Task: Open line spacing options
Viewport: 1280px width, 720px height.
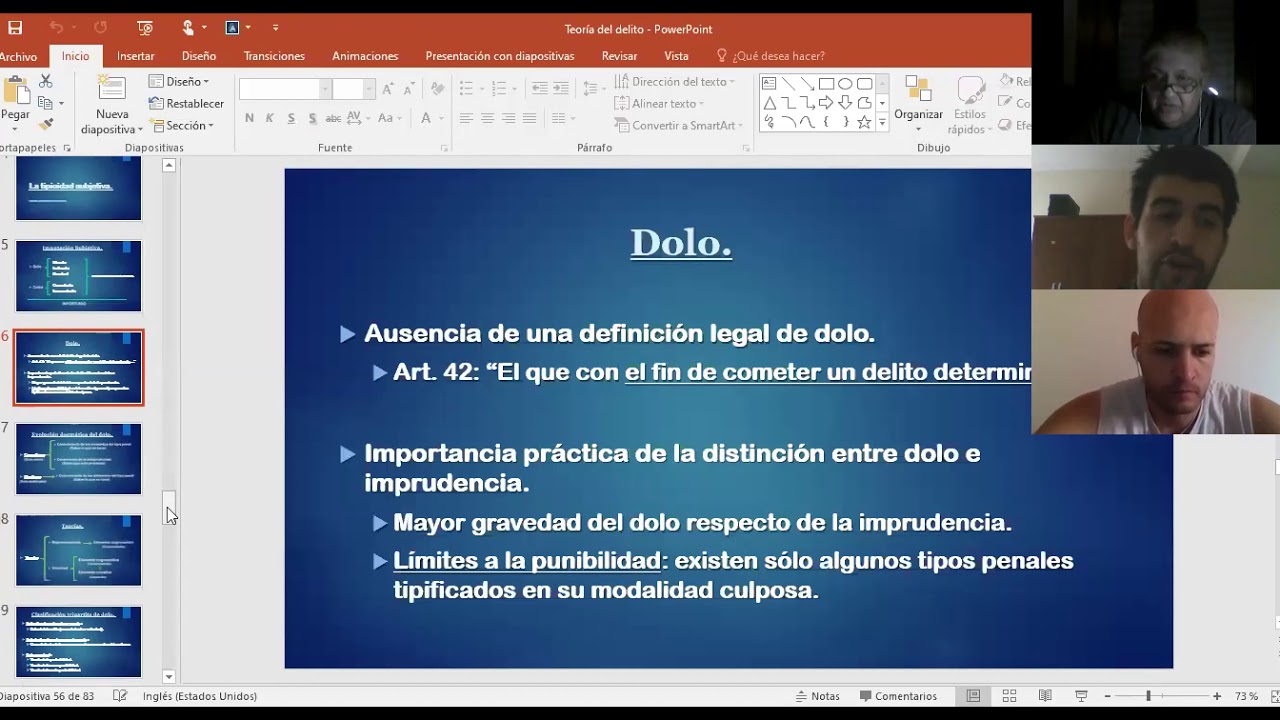Action: pos(593,89)
